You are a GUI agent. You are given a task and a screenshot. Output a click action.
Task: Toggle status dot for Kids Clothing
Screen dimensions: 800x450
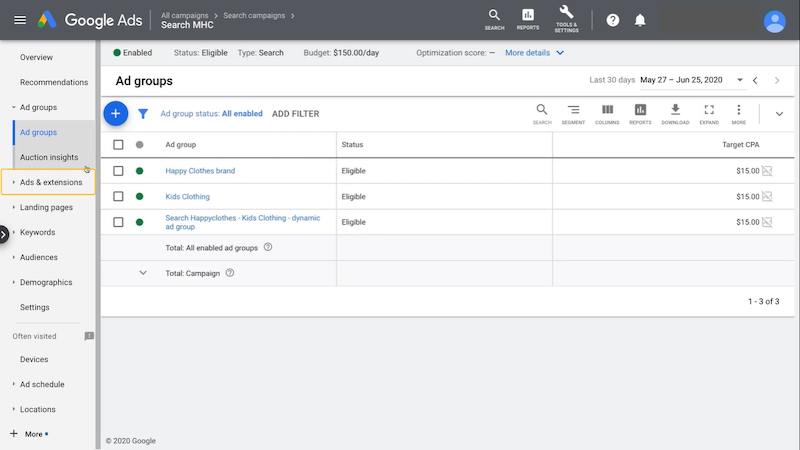(x=139, y=196)
